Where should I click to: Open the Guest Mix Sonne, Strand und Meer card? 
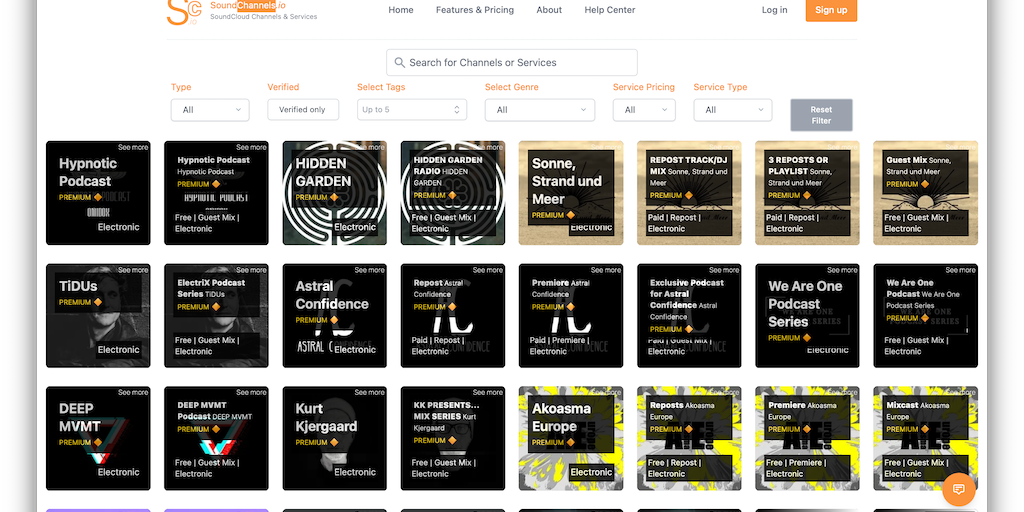coord(925,193)
